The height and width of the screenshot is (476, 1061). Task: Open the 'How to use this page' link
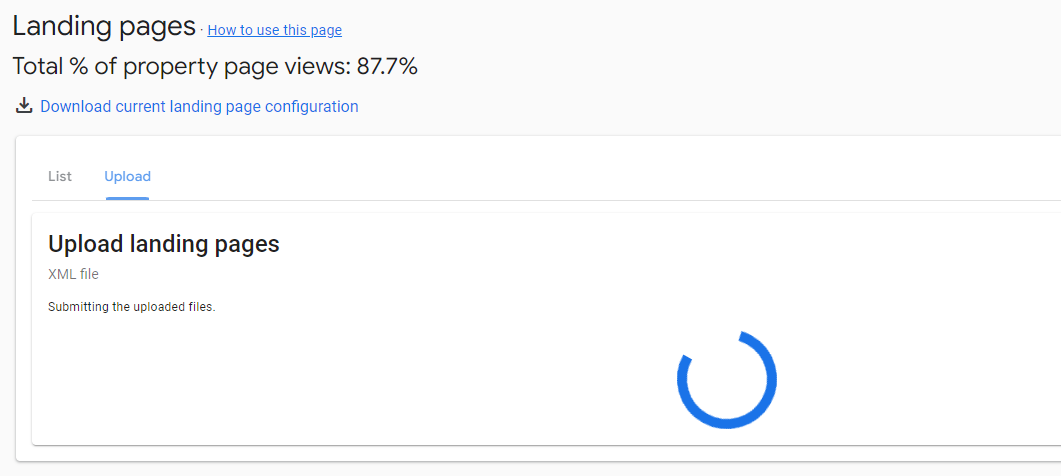[x=274, y=30]
